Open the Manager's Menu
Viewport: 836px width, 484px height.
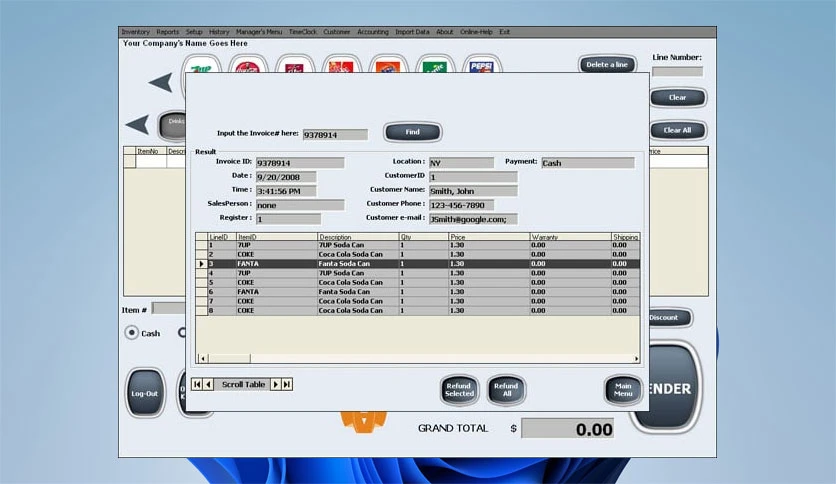pyautogui.click(x=259, y=32)
